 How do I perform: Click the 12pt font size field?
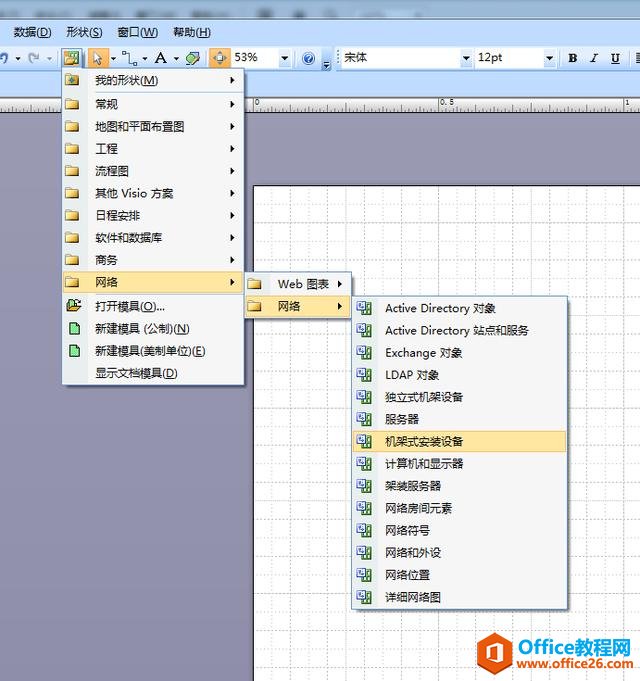tap(509, 57)
